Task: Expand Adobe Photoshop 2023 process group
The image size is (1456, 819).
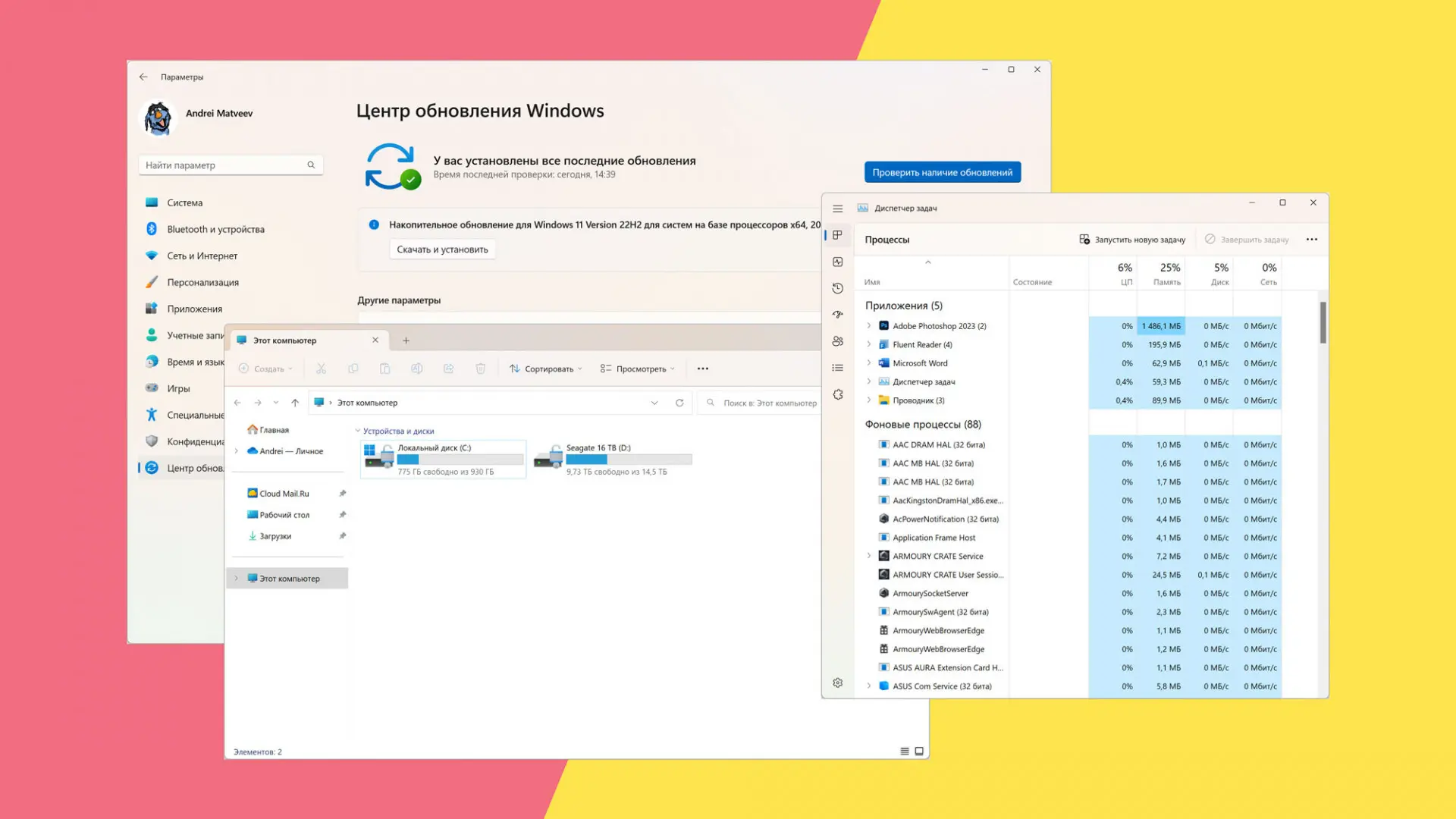Action: (x=869, y=326)
